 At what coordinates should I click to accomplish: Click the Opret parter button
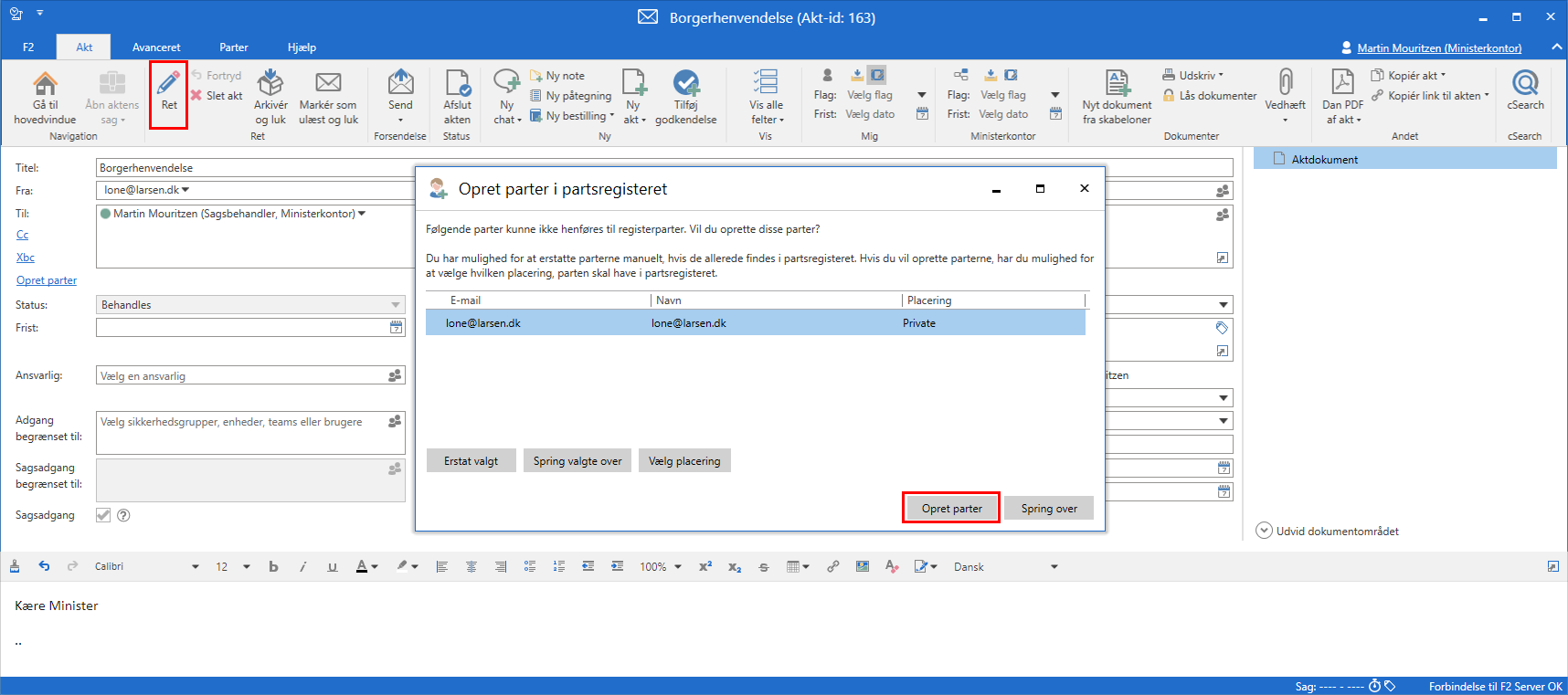951,509
